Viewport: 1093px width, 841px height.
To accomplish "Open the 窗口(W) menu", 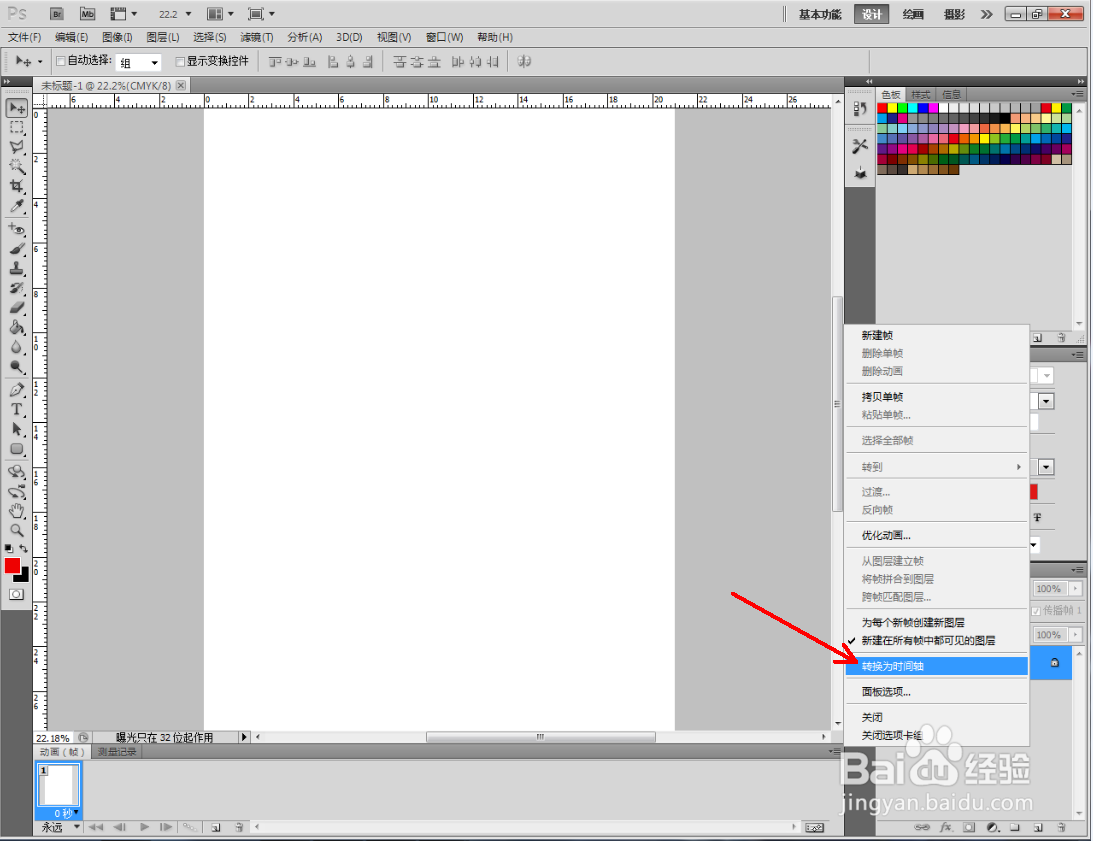I will pos(444,37).
